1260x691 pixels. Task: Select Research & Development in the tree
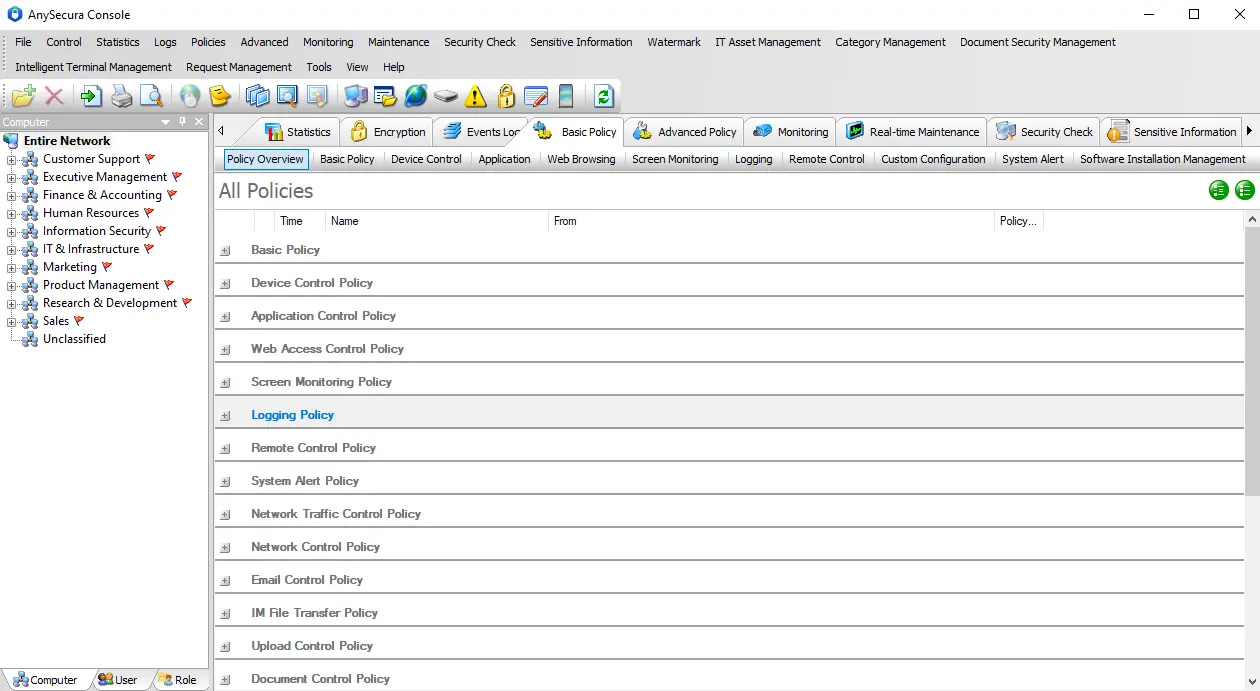tap(110, 303)
